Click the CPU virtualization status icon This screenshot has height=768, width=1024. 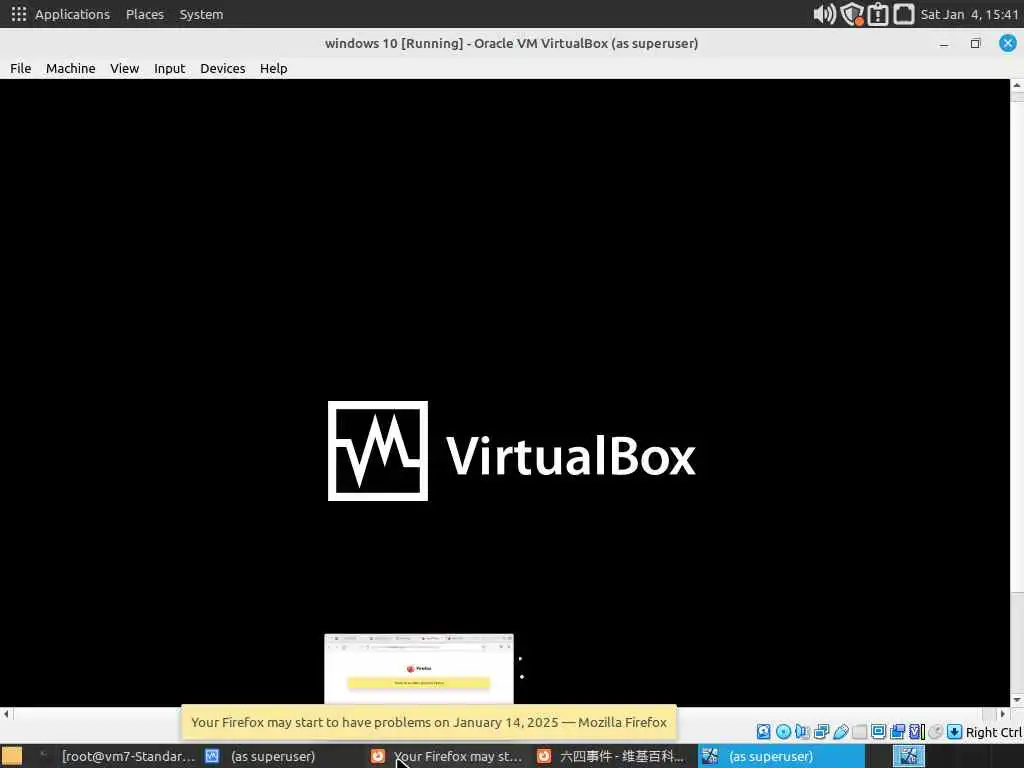[917, 731]
